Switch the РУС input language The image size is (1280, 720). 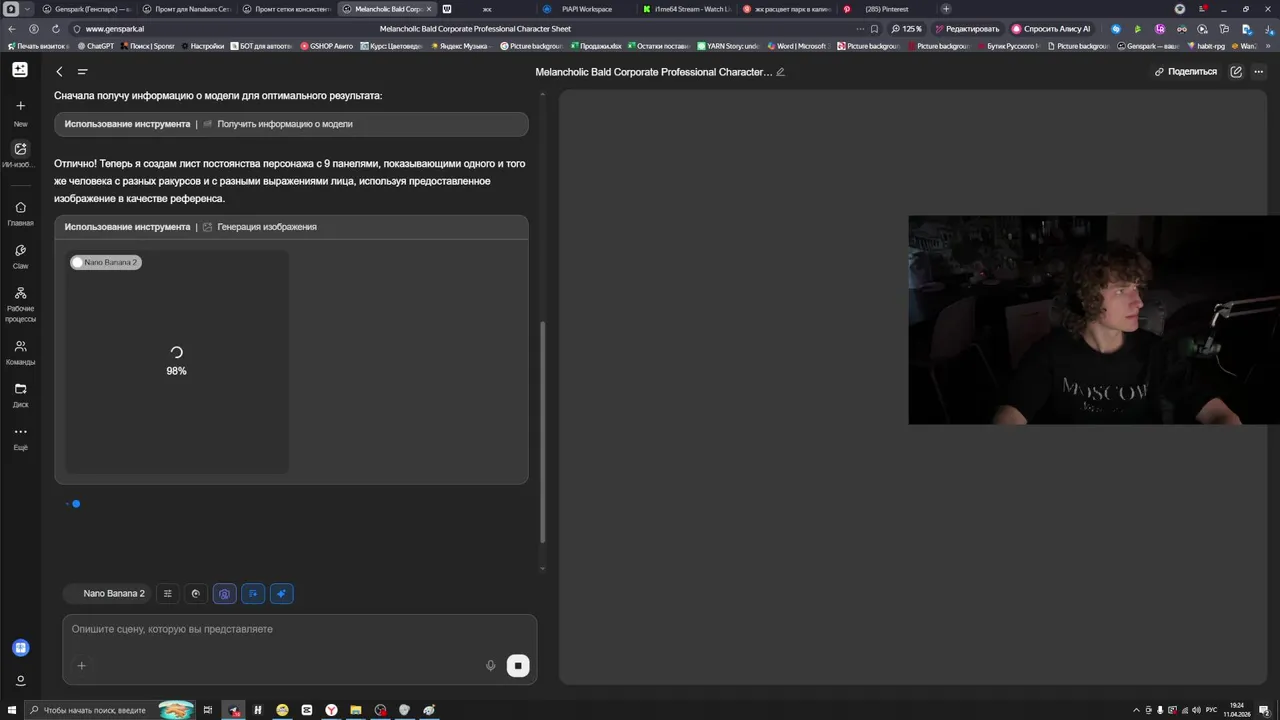point(1212,710)
